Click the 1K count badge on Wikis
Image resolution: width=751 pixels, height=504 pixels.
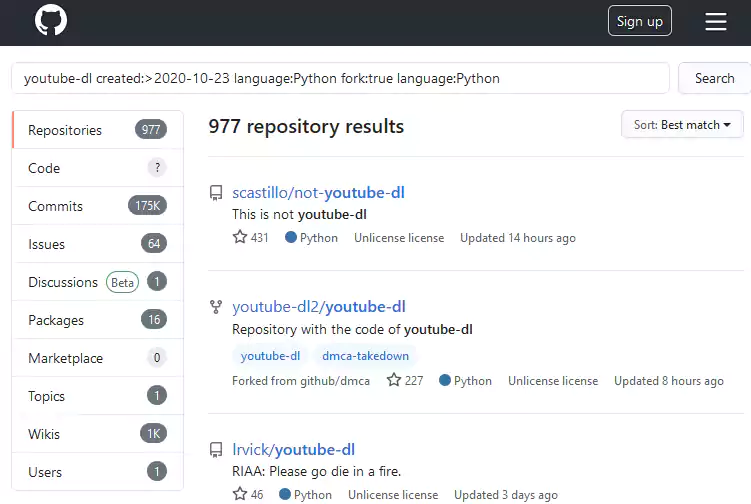click(x=154, y=434)
